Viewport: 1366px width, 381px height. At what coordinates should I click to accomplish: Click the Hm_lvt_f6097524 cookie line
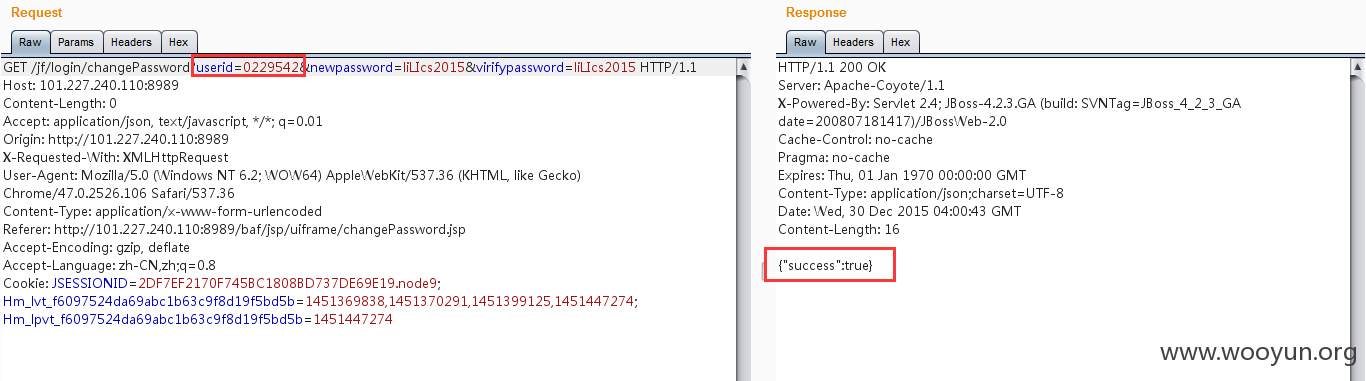pos(320,302)
